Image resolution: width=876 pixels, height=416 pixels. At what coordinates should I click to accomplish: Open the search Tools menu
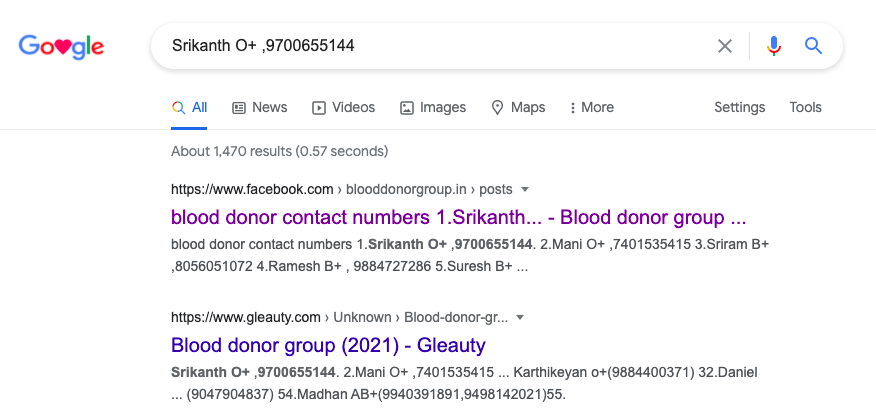coord(805,108)
